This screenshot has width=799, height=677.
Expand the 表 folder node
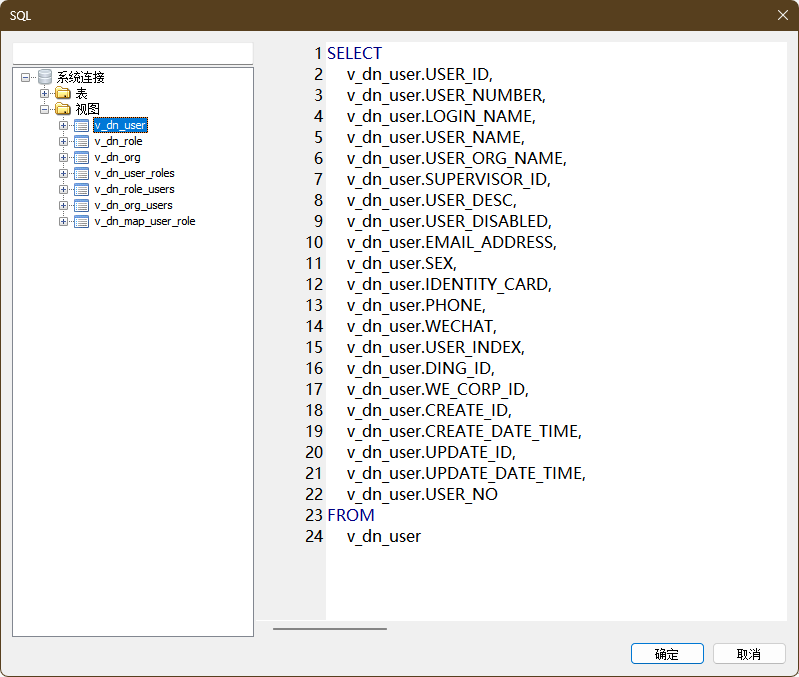point(45,93)
